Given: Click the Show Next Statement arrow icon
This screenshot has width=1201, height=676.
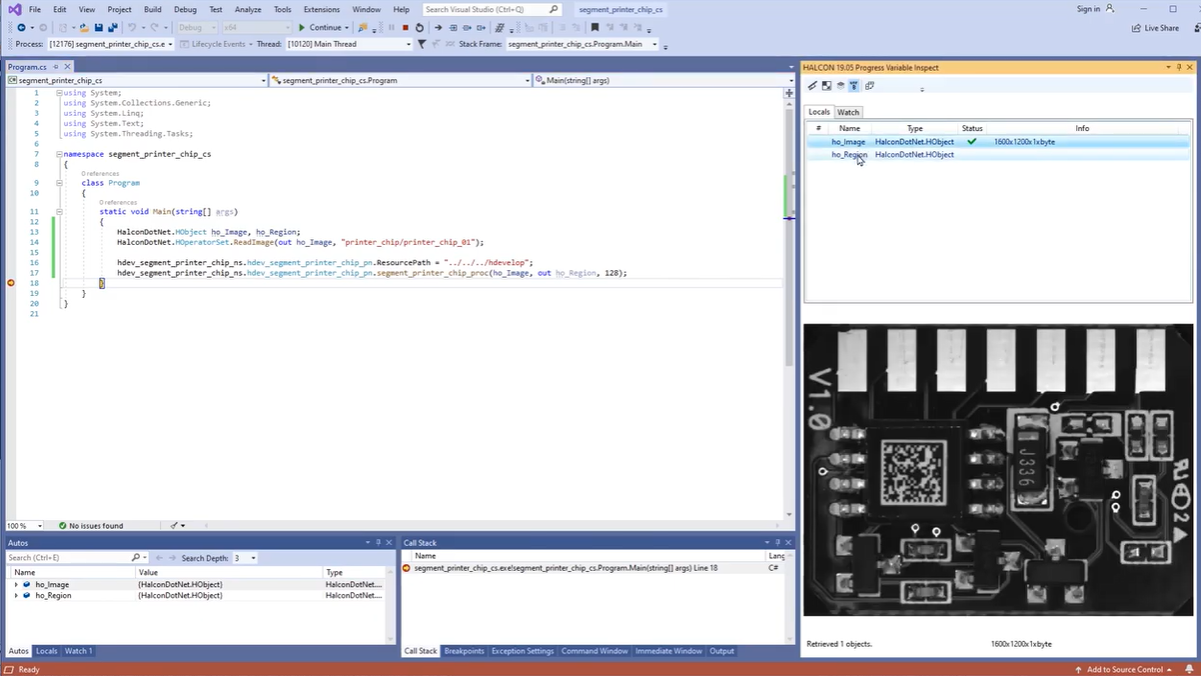Looking at the screenshot, I should coord(438,28).
